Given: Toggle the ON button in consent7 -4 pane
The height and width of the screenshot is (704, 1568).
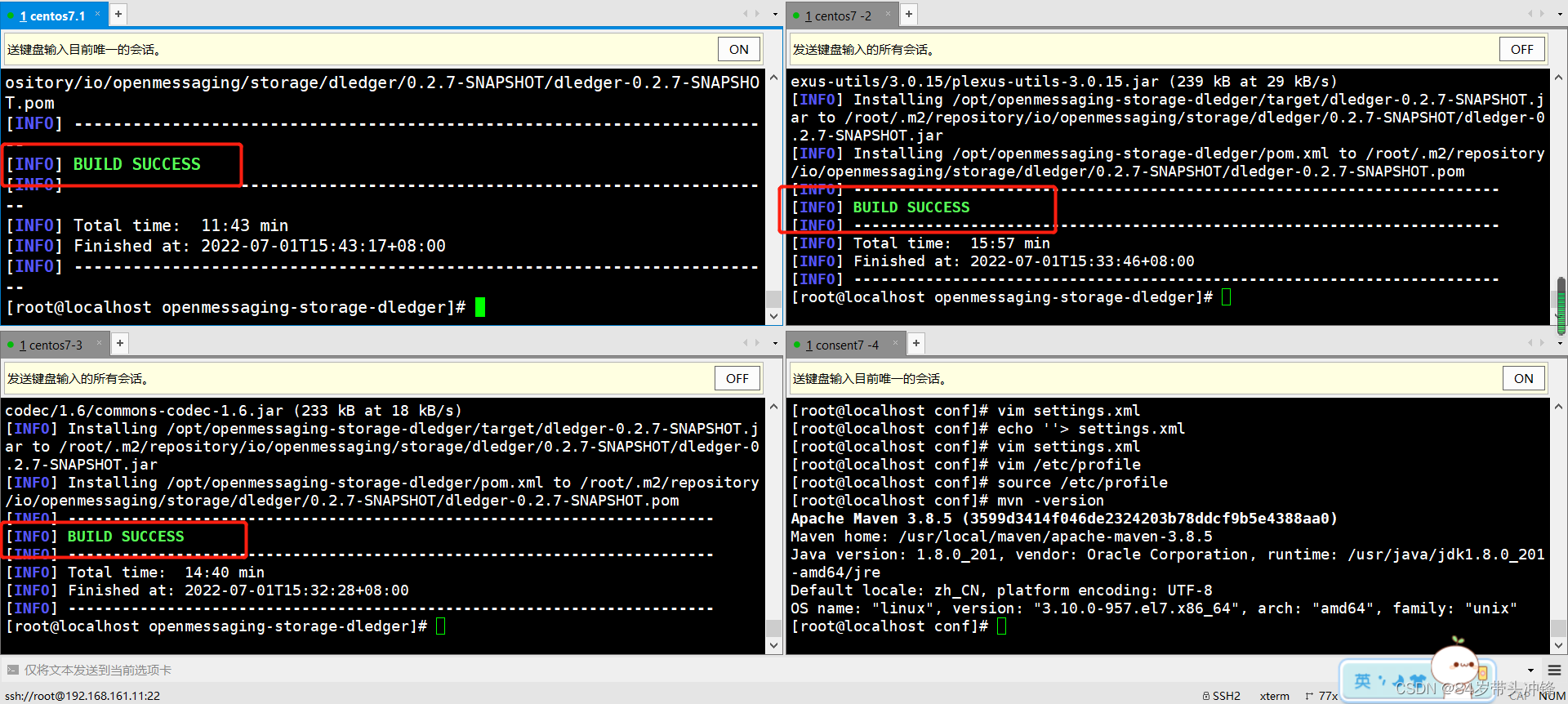Looking at the screenshot, I should [x=1524, y=378].
